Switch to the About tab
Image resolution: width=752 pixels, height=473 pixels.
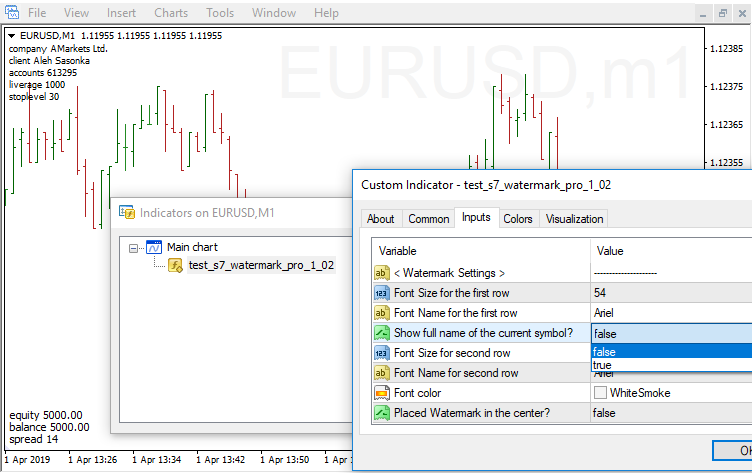coord(381,219)
